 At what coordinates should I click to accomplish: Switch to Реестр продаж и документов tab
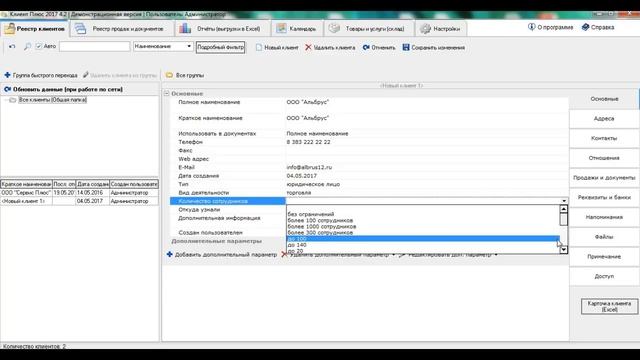coord(121,29)
